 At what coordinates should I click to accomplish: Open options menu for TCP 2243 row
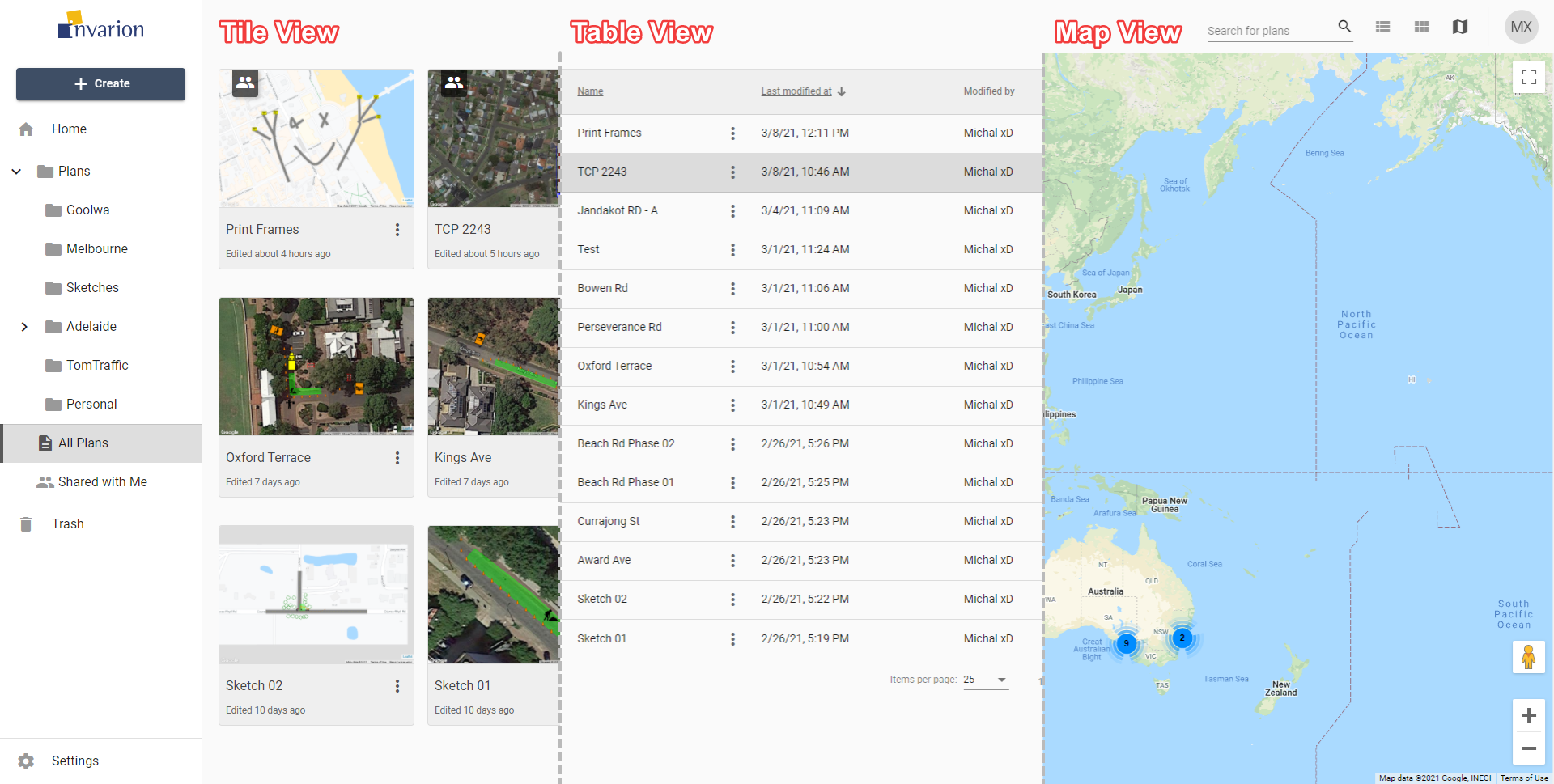click(x=733, y=172)
